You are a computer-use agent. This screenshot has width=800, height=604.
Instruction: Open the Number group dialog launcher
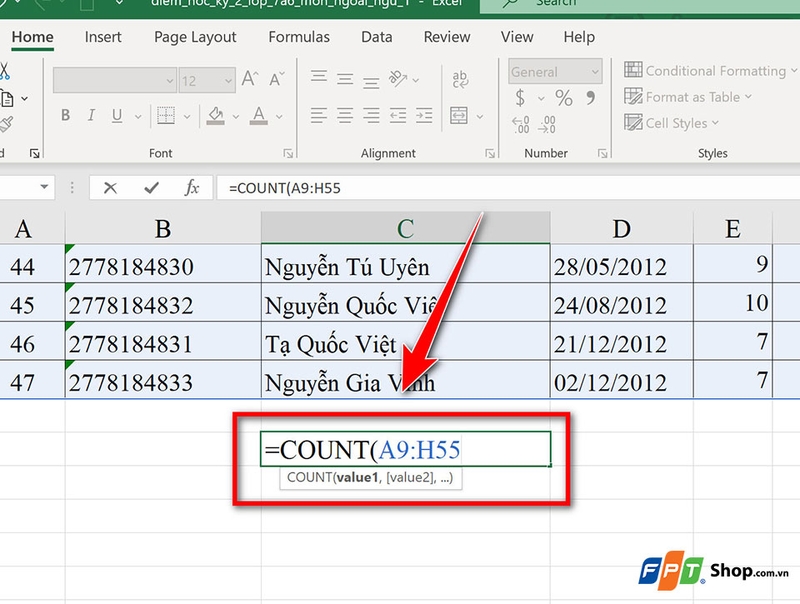[x=602, y=152]
